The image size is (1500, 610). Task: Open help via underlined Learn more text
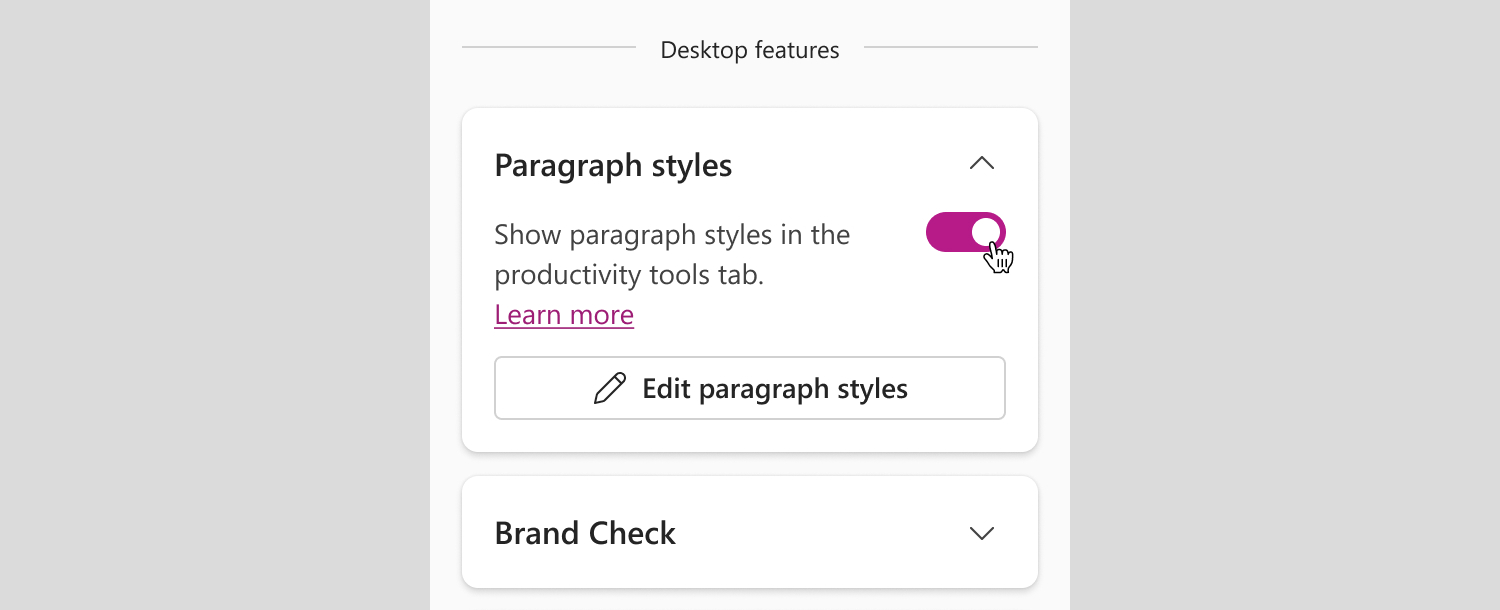(564, 315)
